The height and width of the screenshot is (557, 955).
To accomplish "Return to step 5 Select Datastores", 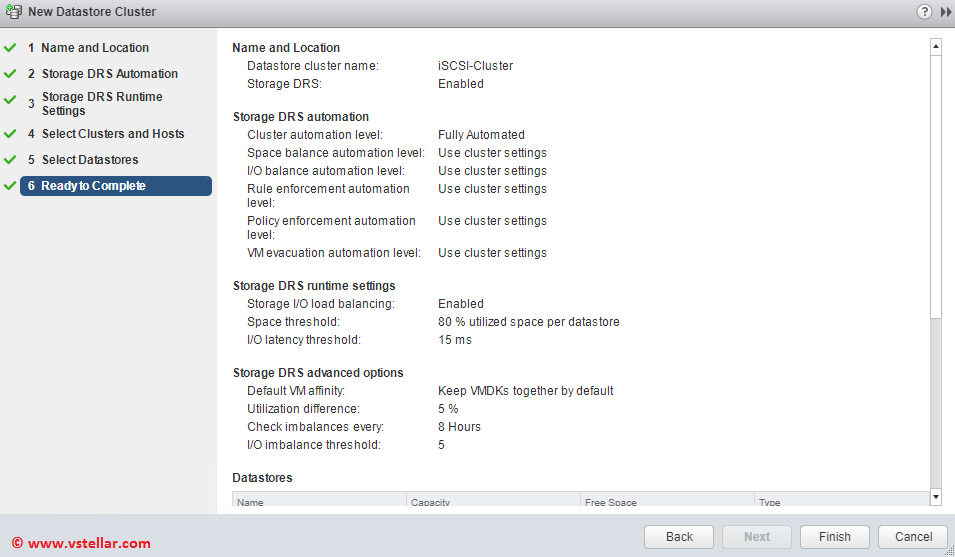I will point(90,160).
